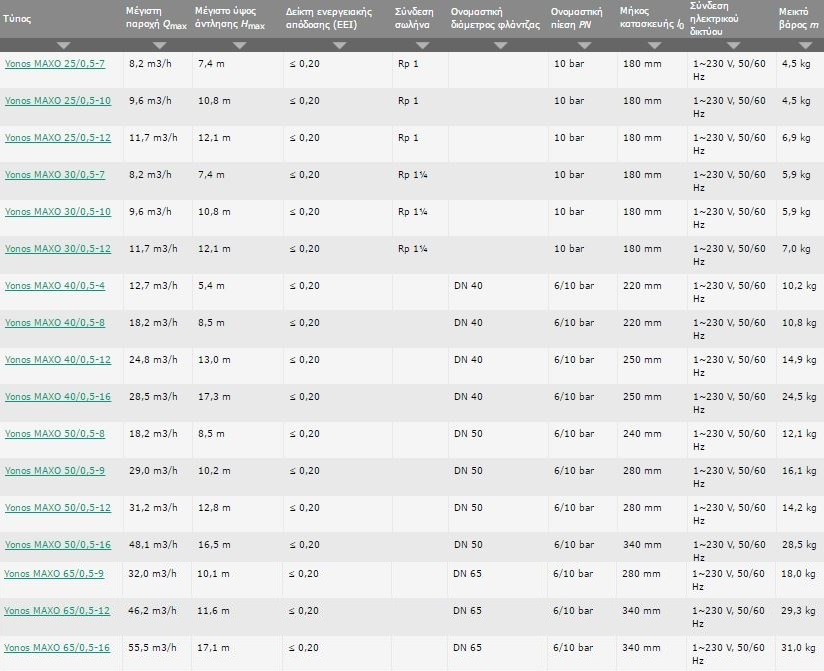Select the Yonos MAXO 25/0,5-12 product link
The height and width of the screenshot is (671, 824).
(x=58, y=137)
